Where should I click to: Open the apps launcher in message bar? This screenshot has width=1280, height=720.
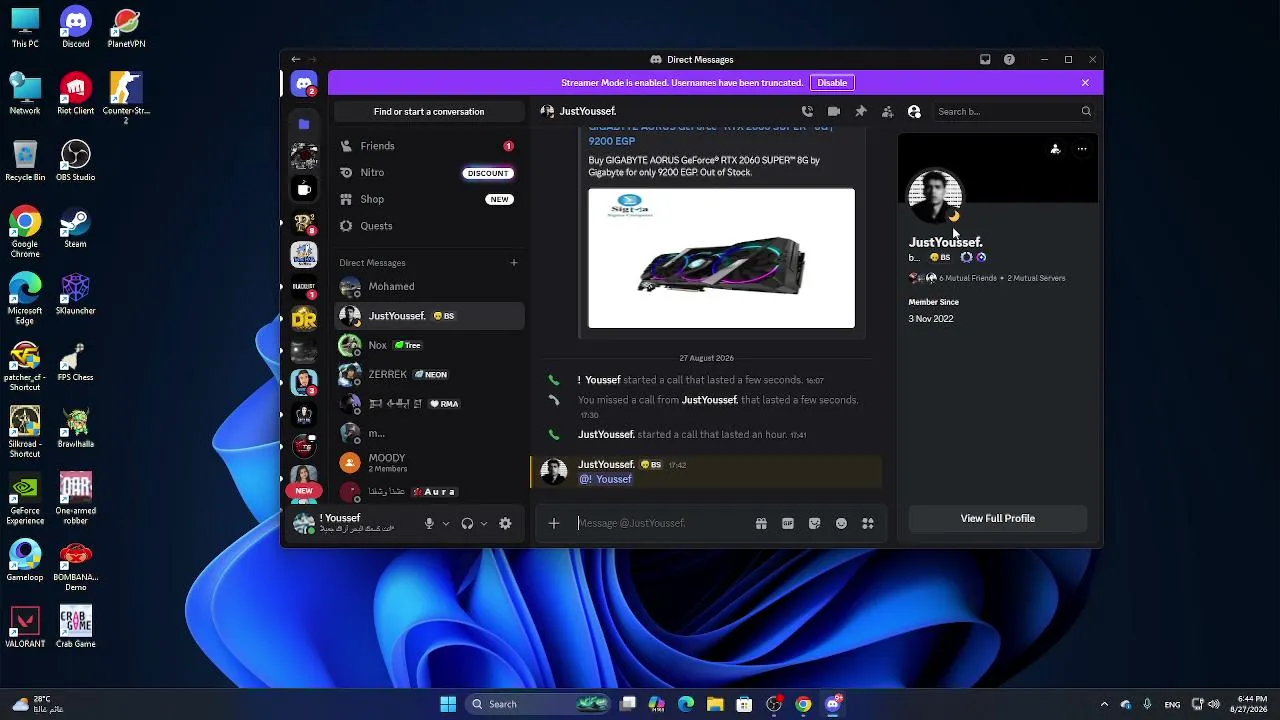coord(868,523)
